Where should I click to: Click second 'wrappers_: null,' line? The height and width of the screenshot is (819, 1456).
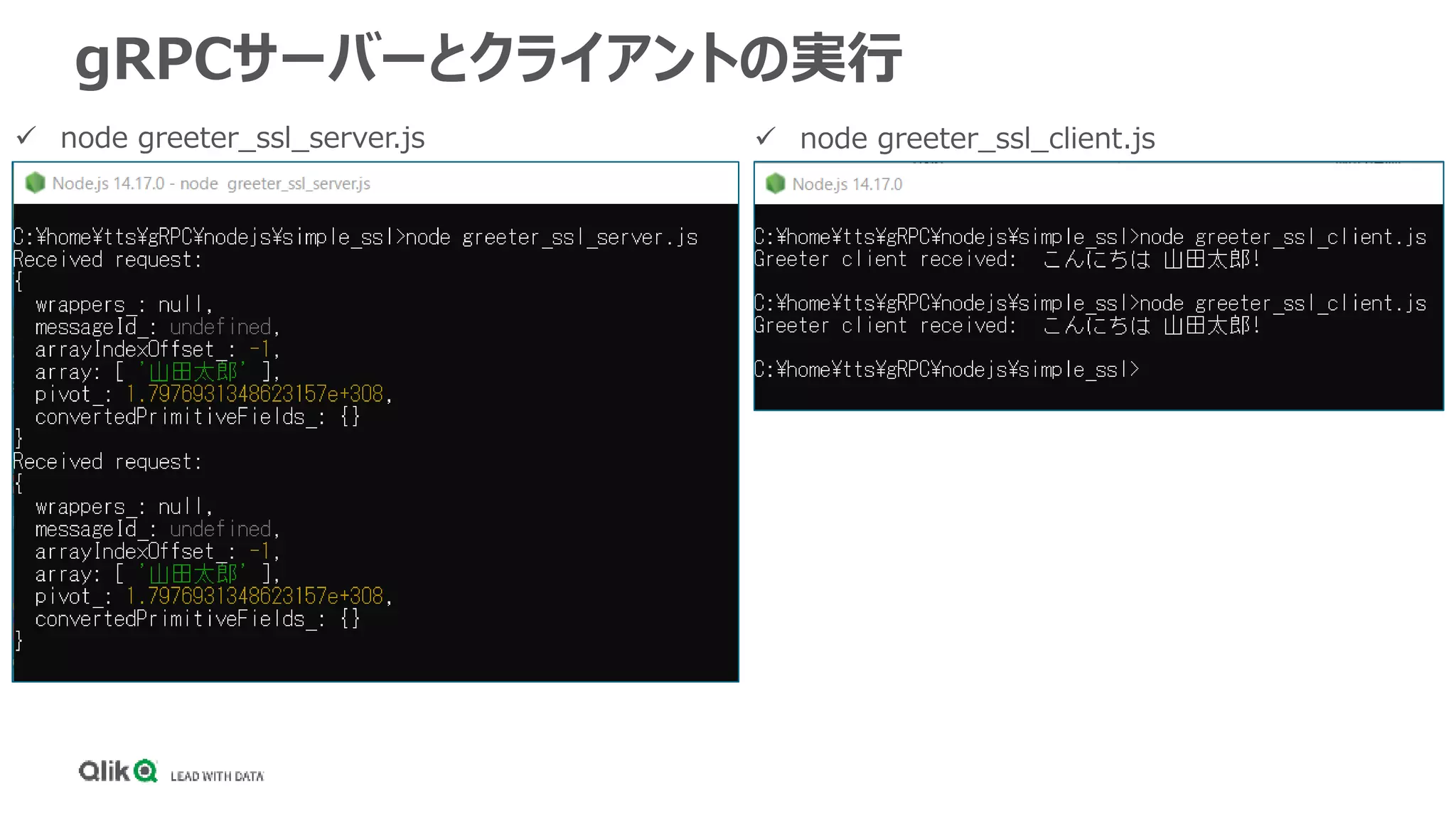point(124,506)
